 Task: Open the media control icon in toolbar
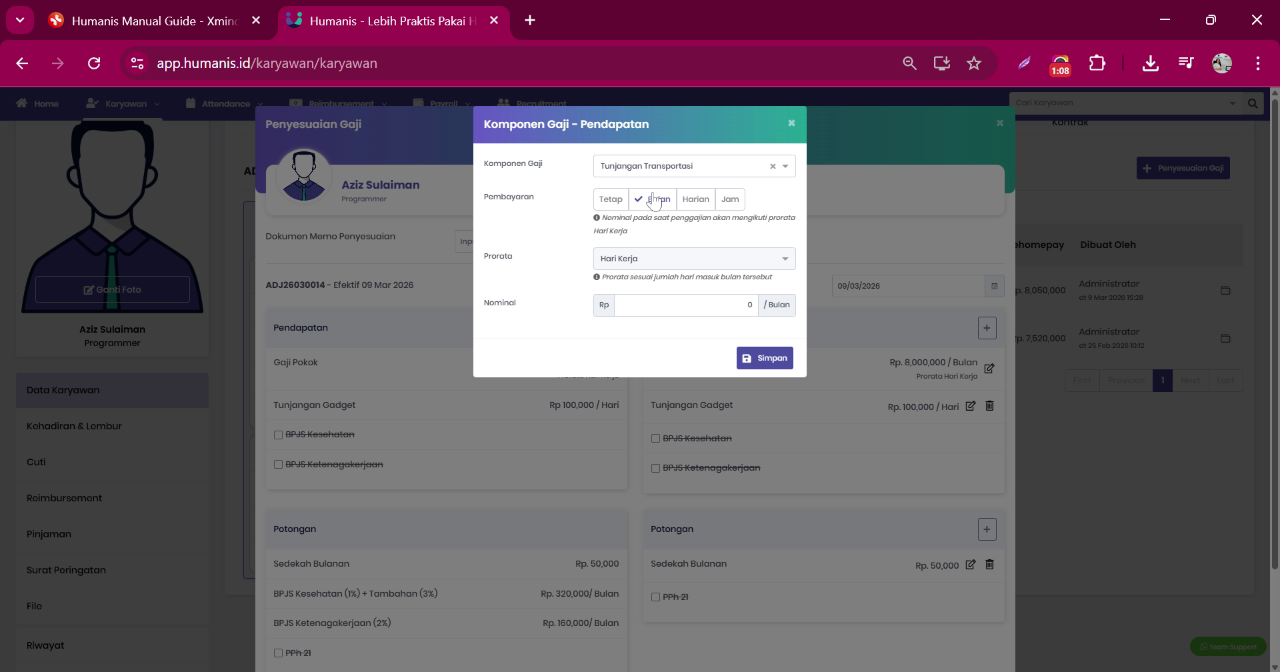pos(1186,63)
